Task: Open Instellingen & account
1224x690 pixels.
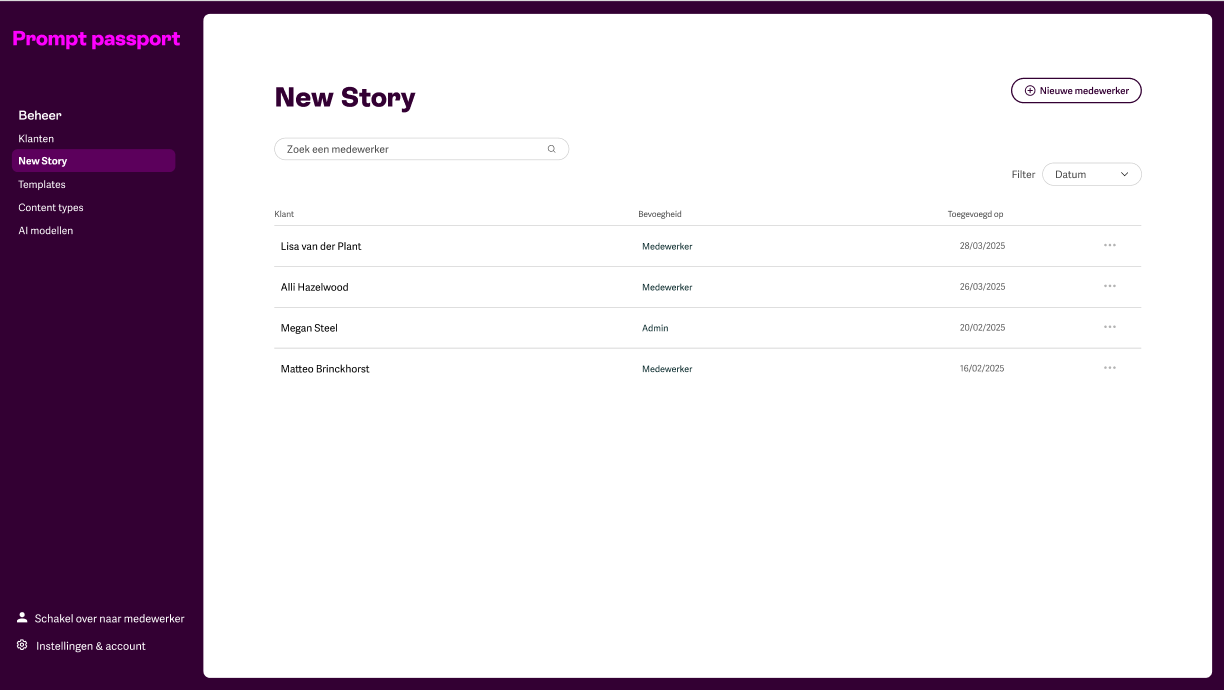Action: [91, 646]
